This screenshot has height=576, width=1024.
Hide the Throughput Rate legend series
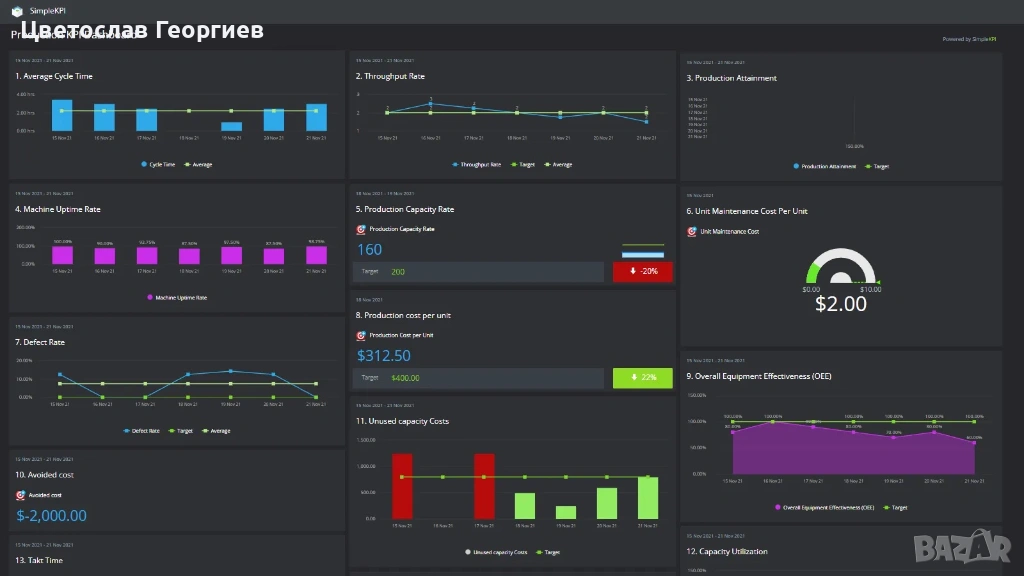point(476,164)
